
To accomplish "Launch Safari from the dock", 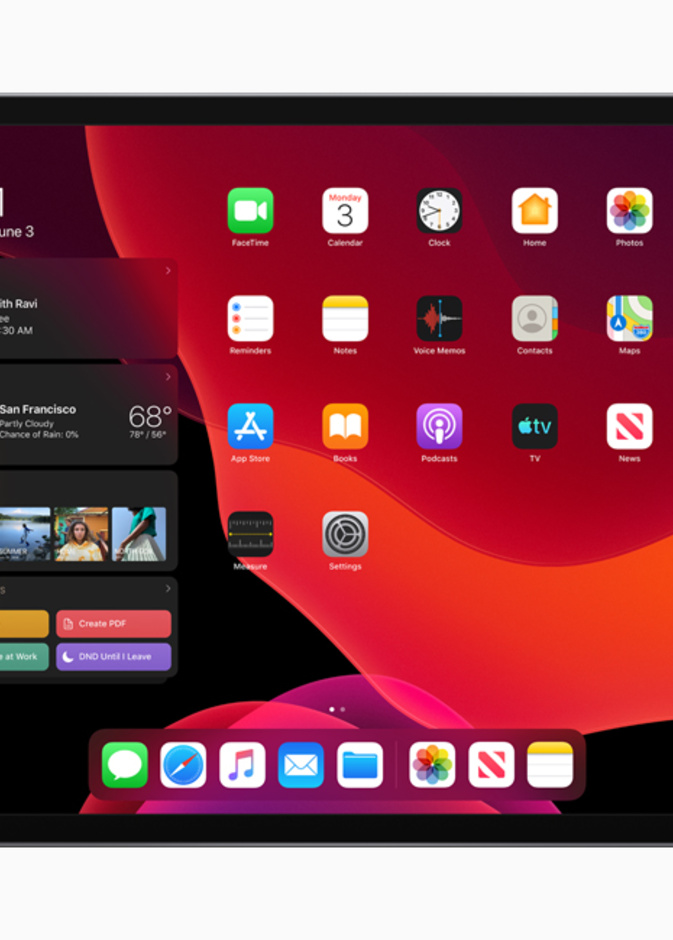I will click(183, 765).
